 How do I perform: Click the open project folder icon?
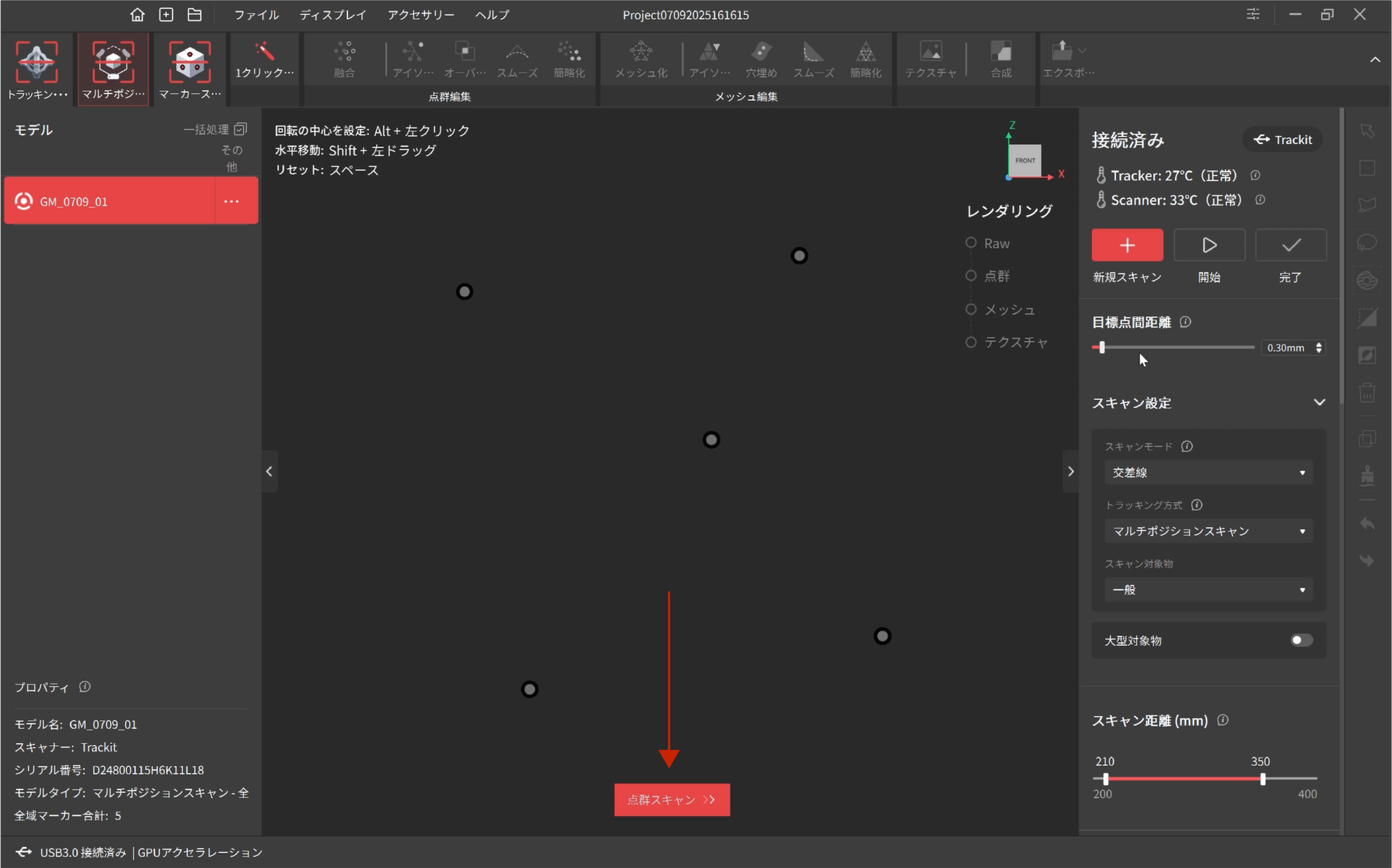point(195,15)
